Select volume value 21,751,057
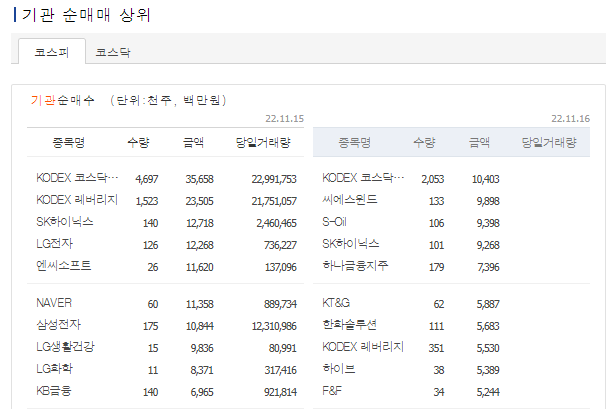This screenshot has width=612, height=409. click(274, 201)
